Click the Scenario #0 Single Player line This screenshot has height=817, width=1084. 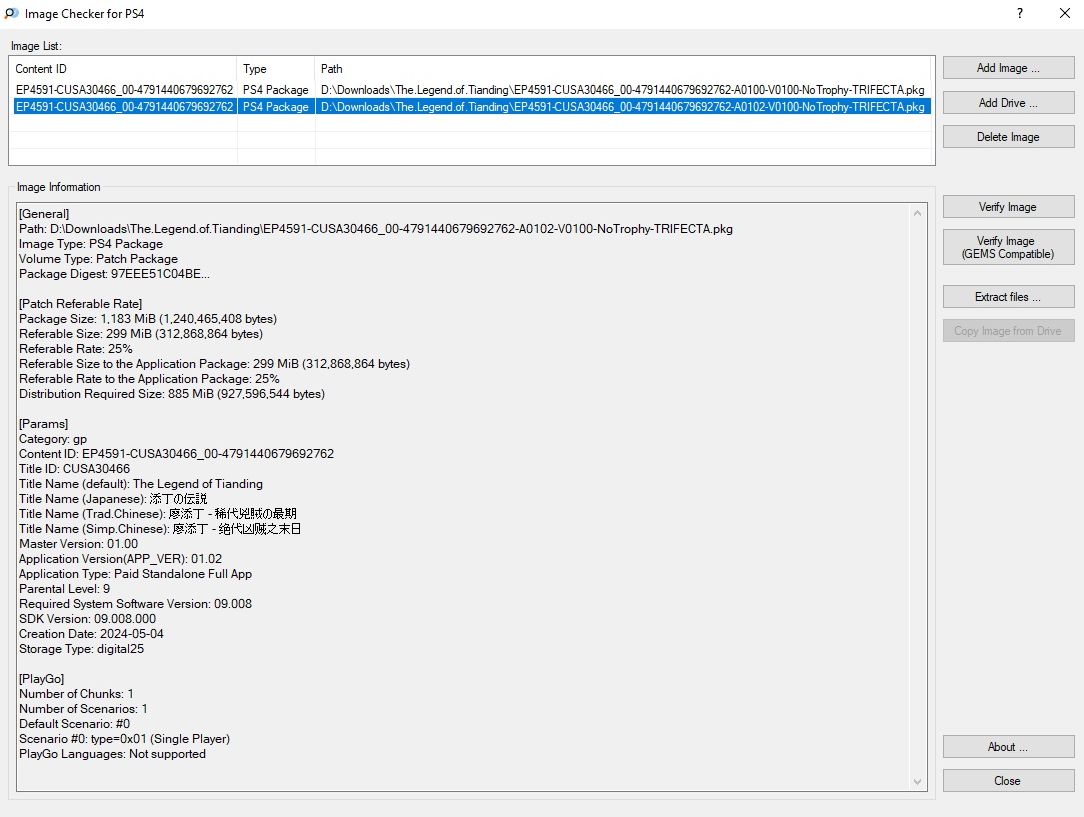pyautogui.click(x=124, y=739)
